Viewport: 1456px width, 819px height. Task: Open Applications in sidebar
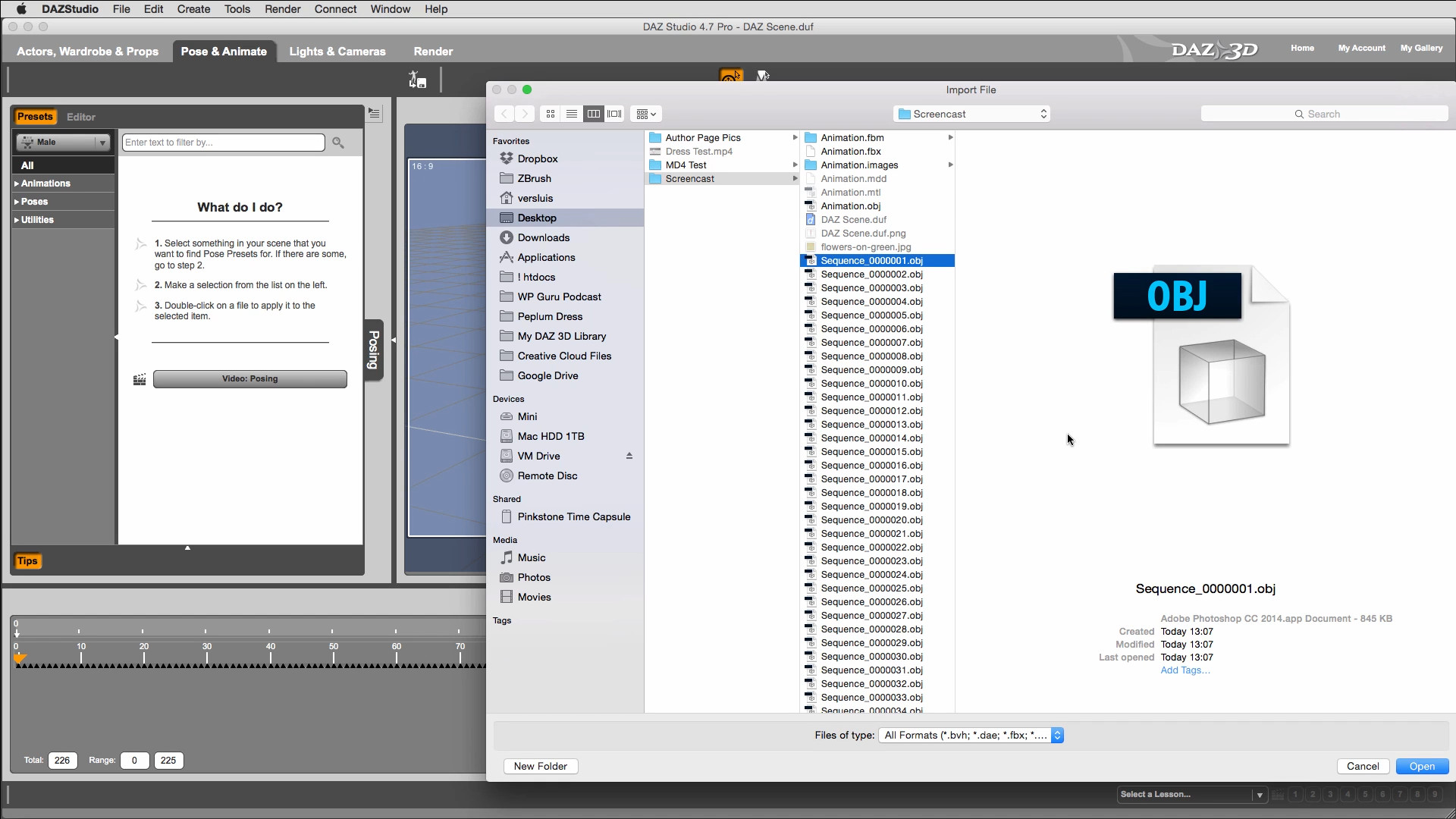pyautogui.click(x=546, y=257)
